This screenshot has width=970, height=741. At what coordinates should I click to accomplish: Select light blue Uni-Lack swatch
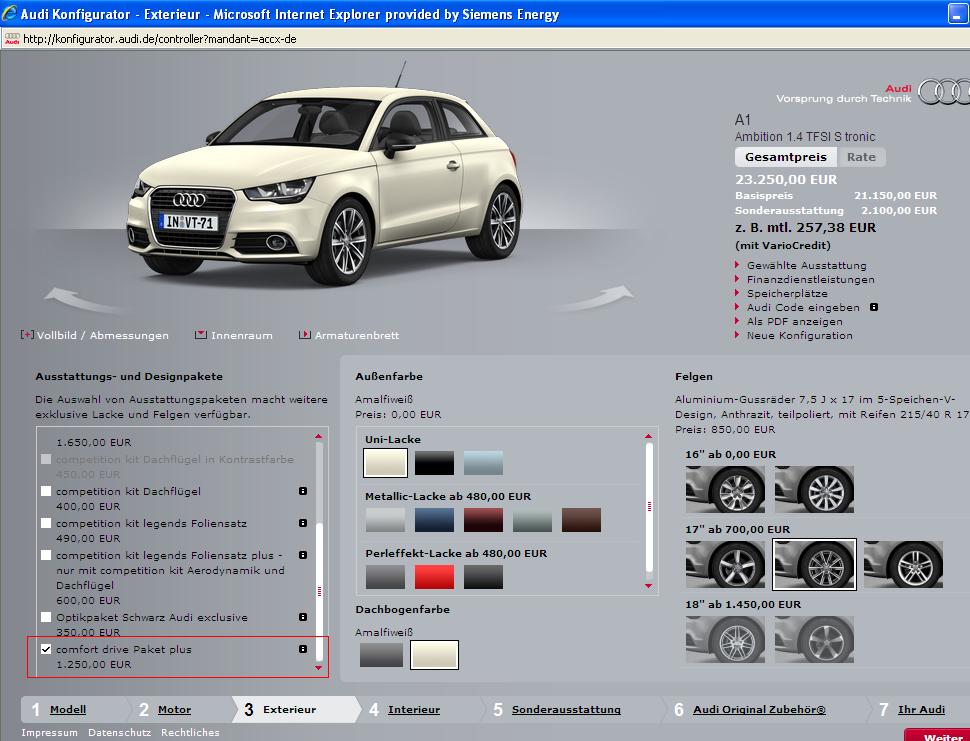483,463
